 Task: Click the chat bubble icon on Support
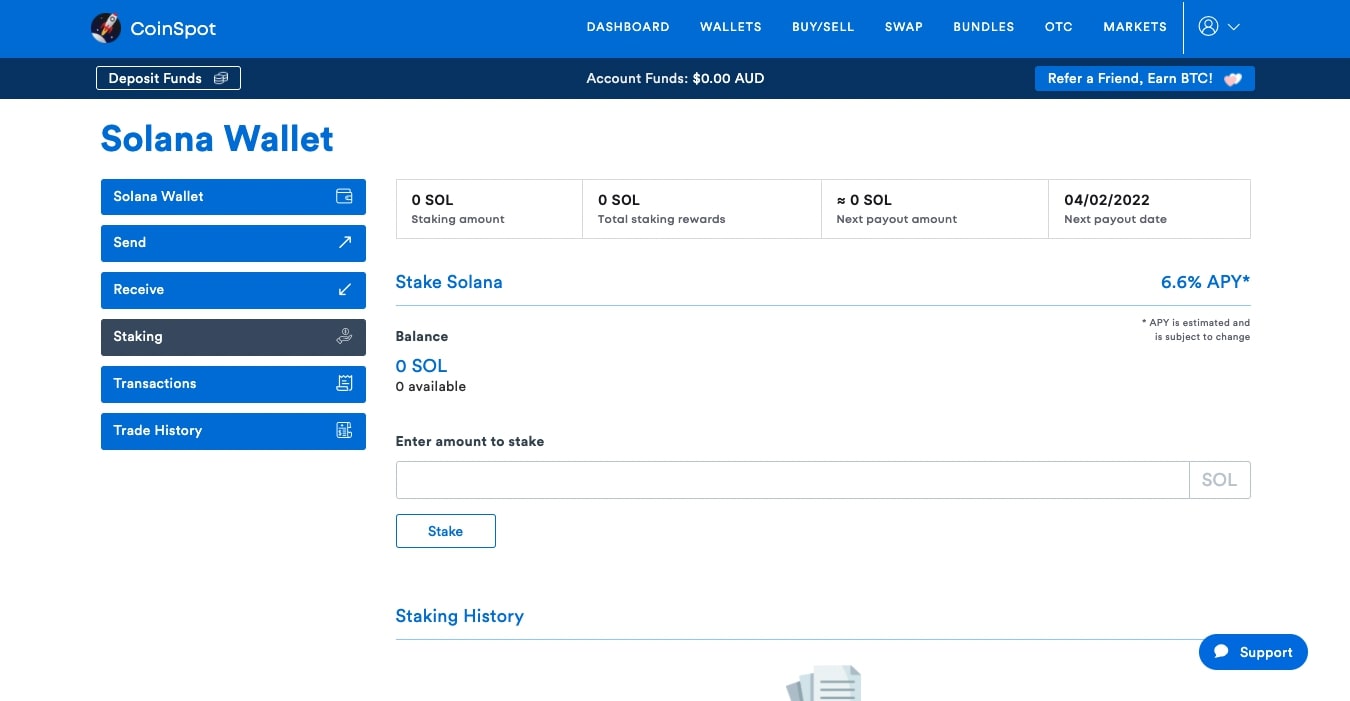[x=1221, y=652]
